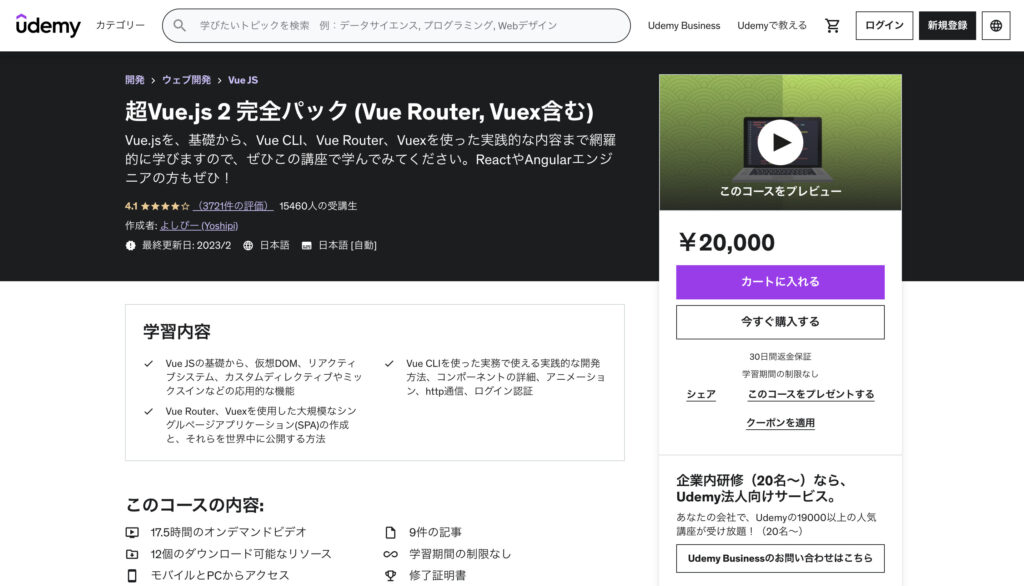1024x586 pixels.
Task: Open the 3721件の評価 ratings link
Action: (x=233, y=206)
